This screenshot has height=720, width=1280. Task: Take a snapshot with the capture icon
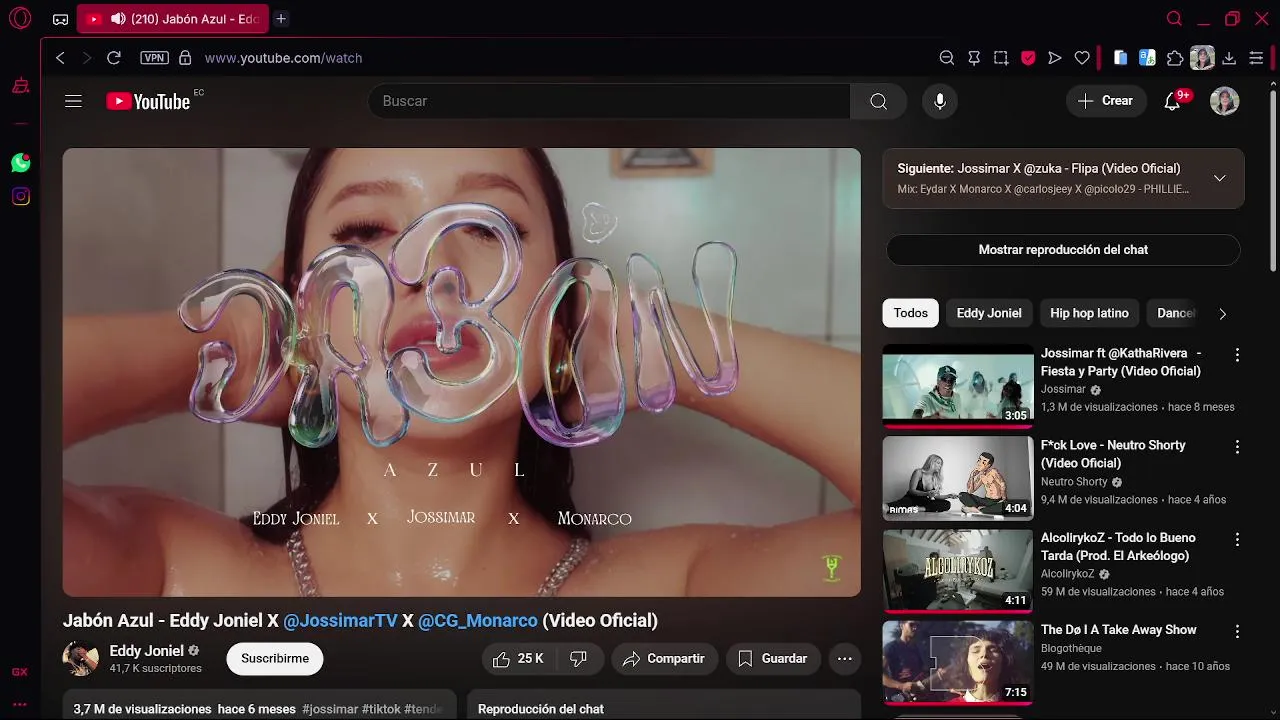click(x=1001, y=58)
